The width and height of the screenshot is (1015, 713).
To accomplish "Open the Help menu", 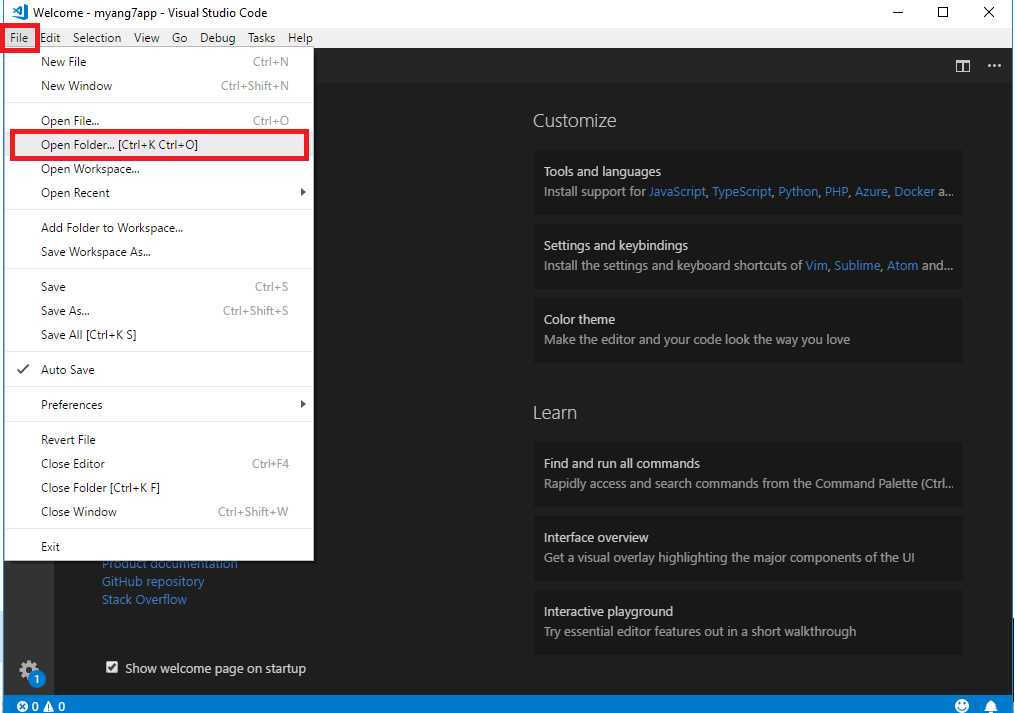I will pos(300,38).
